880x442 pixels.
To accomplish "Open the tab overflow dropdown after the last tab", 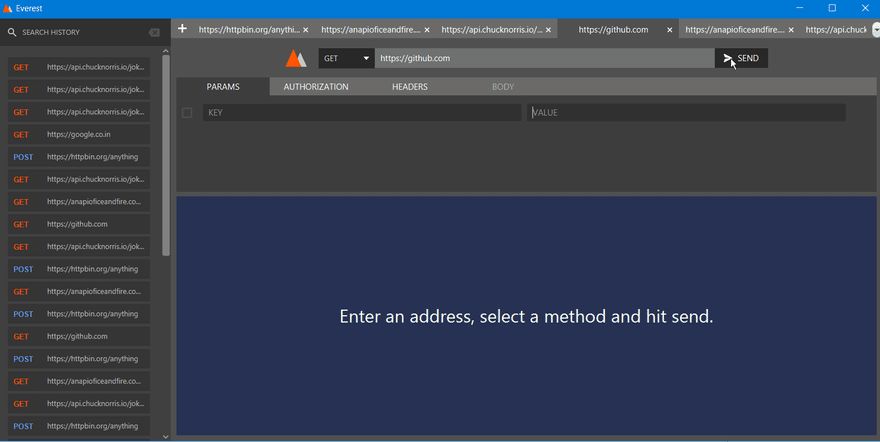I will [x=876, y=30].
